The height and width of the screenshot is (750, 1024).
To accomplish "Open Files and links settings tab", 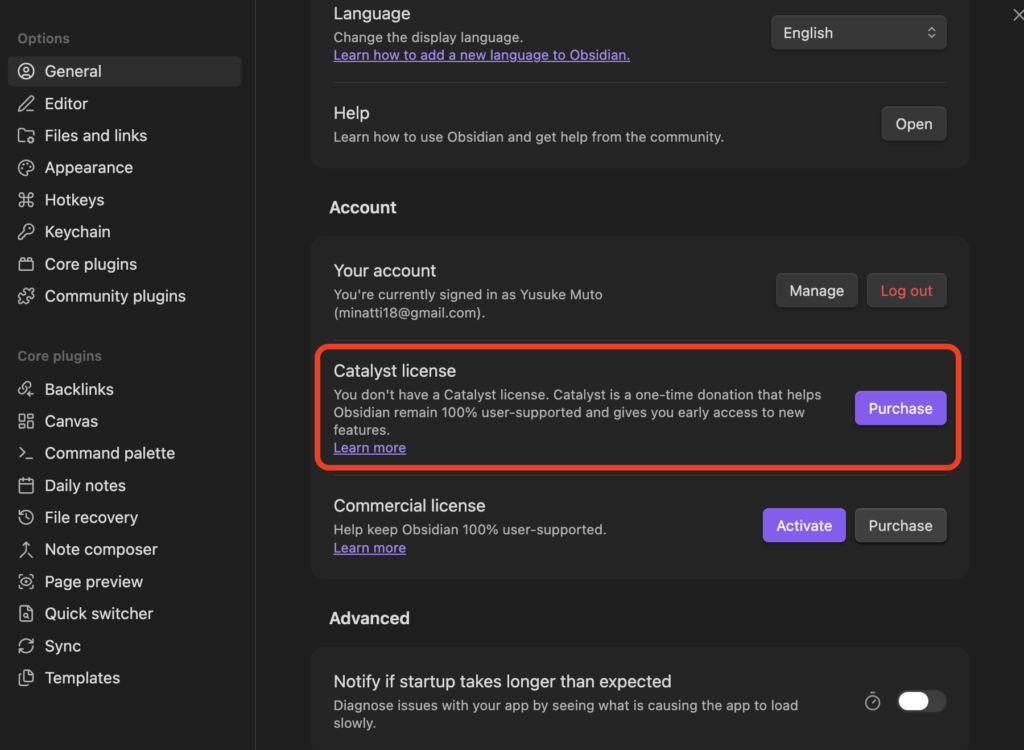I will [x=95, y=136].
